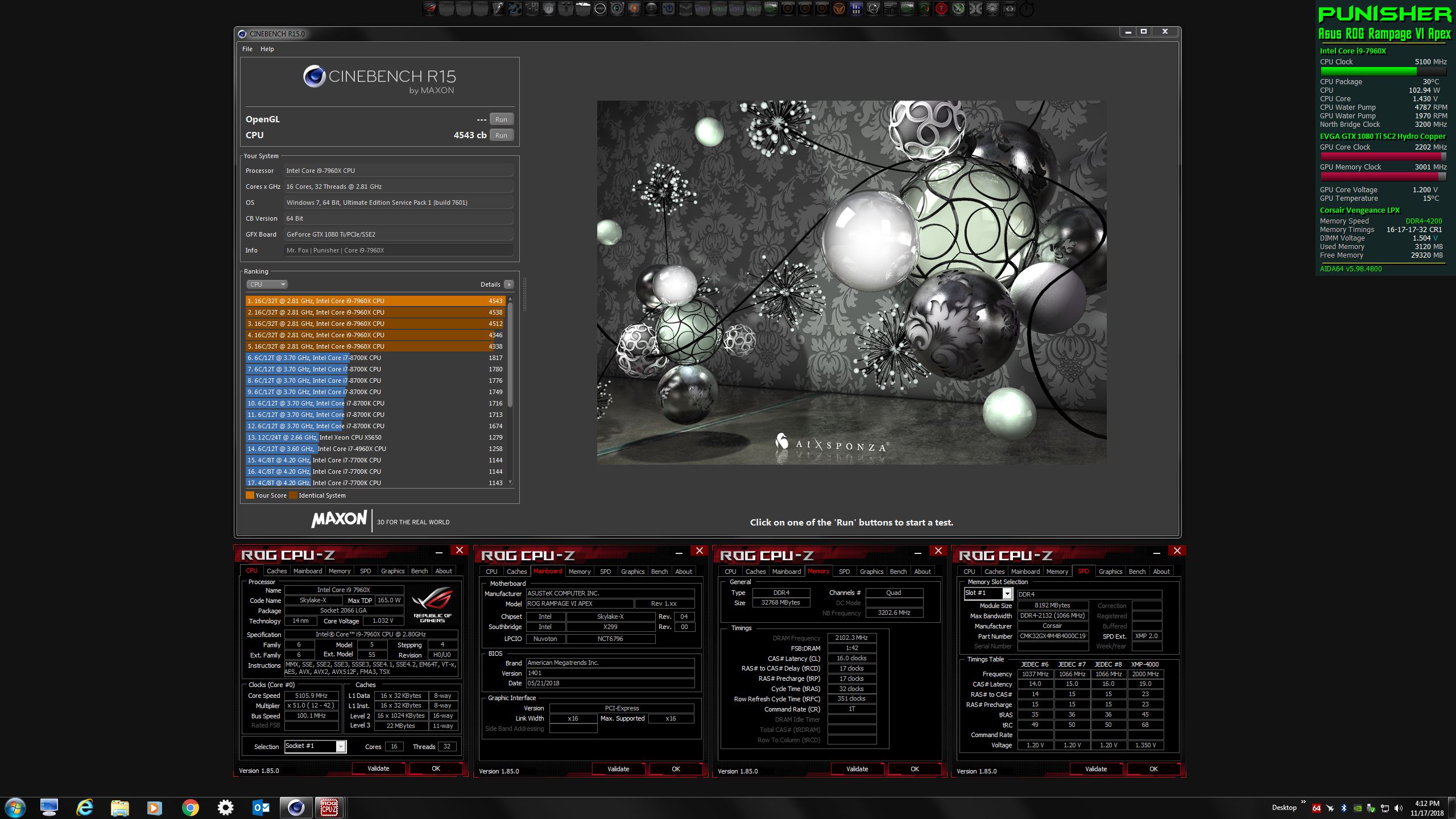Click the Cinema 4D taskbar icon
The width and height of the screenshot is (1456, 819).
pos(296,807)
